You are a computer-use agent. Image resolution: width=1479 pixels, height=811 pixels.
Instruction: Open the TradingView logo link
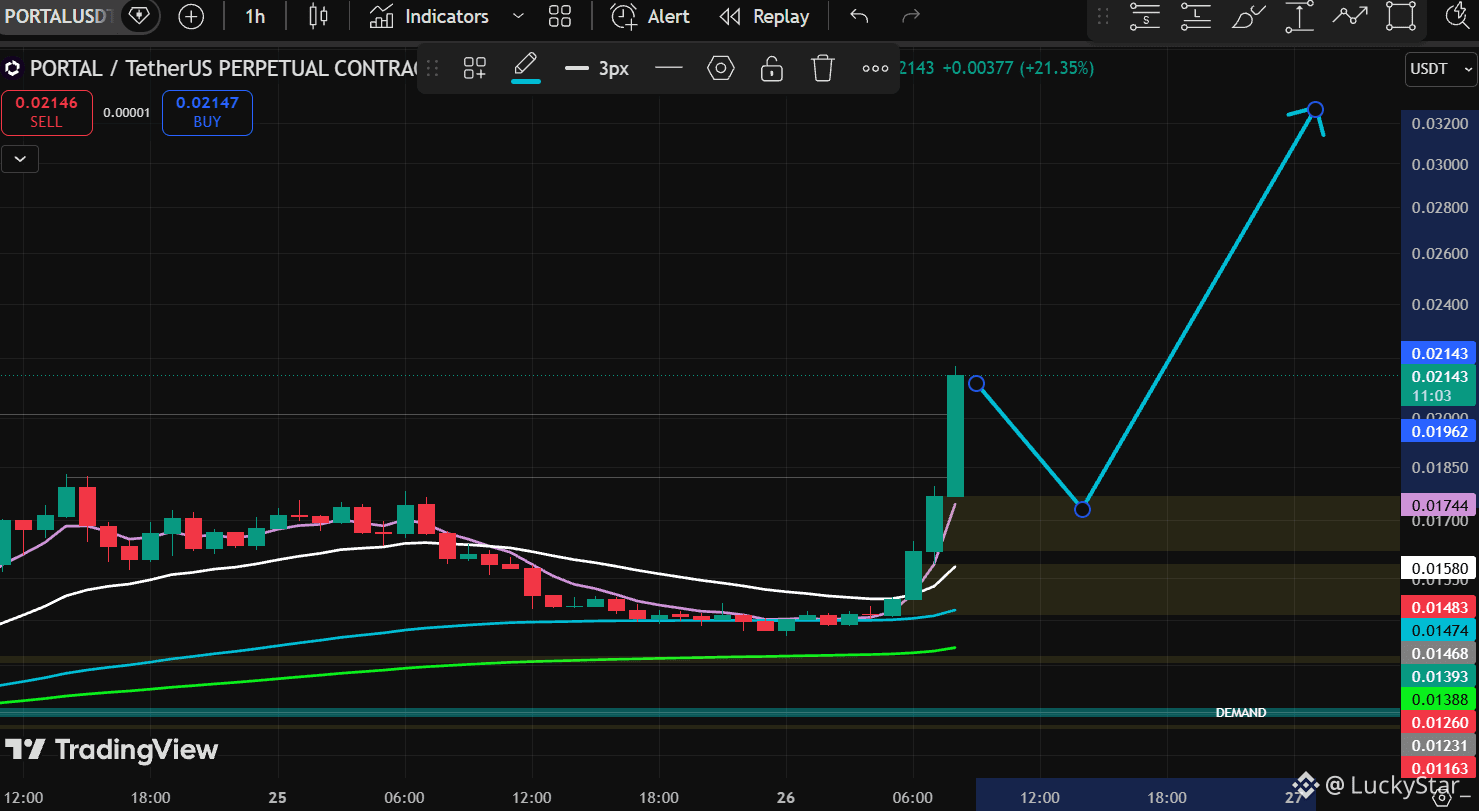click(111, 749)
